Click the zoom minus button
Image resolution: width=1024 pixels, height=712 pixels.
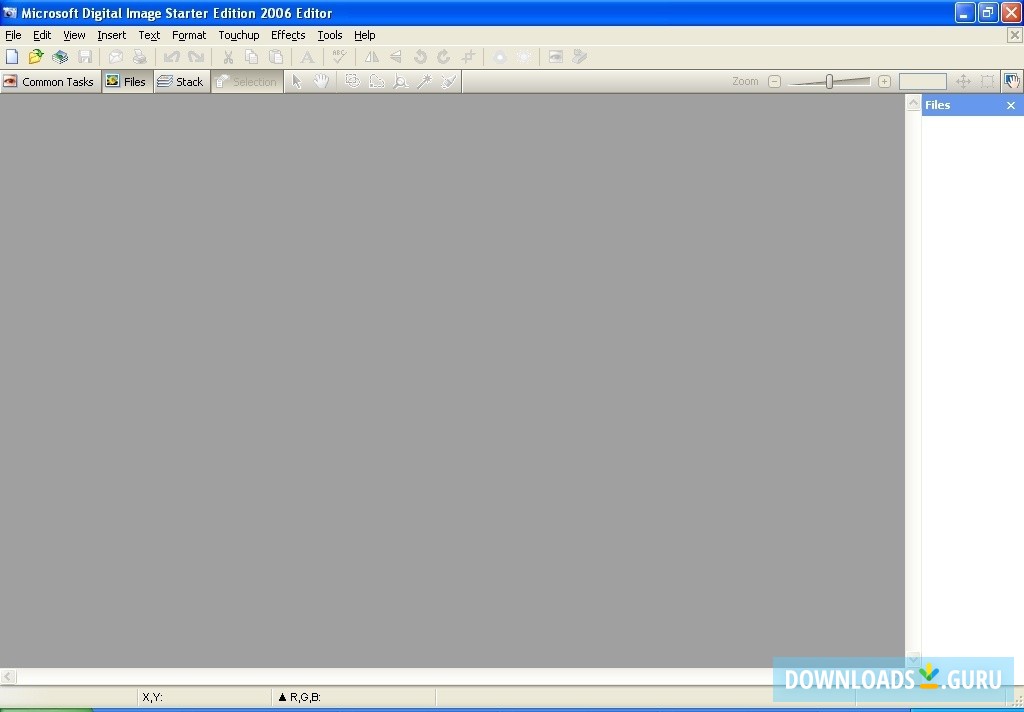point(775,80)
